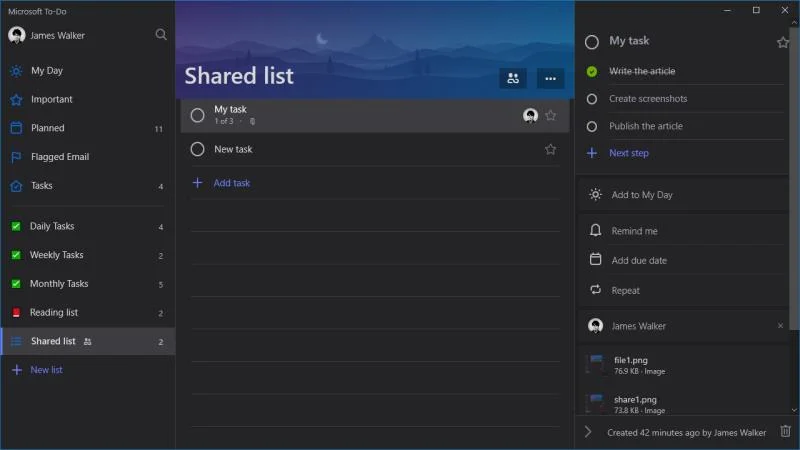Click Next step to add a step

point(629,153)
